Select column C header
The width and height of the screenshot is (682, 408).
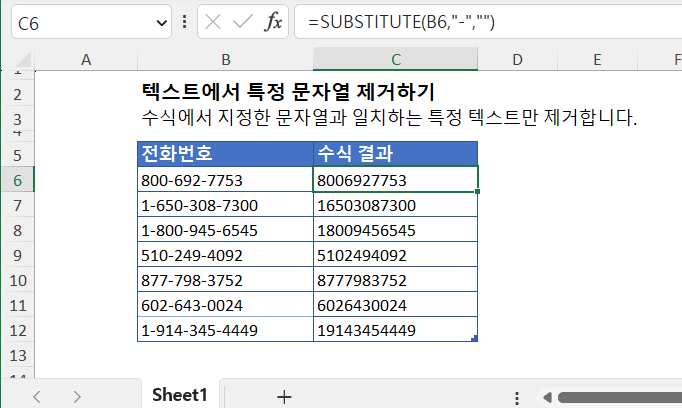click(x=395, y=60)
